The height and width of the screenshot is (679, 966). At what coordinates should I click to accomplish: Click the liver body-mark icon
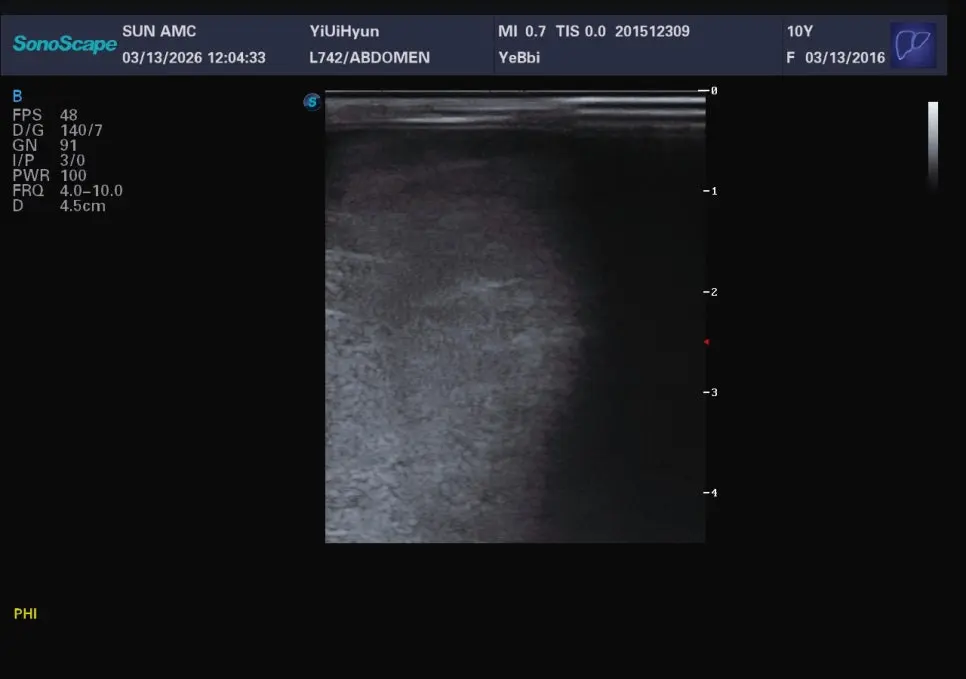[x=913, y=45]
